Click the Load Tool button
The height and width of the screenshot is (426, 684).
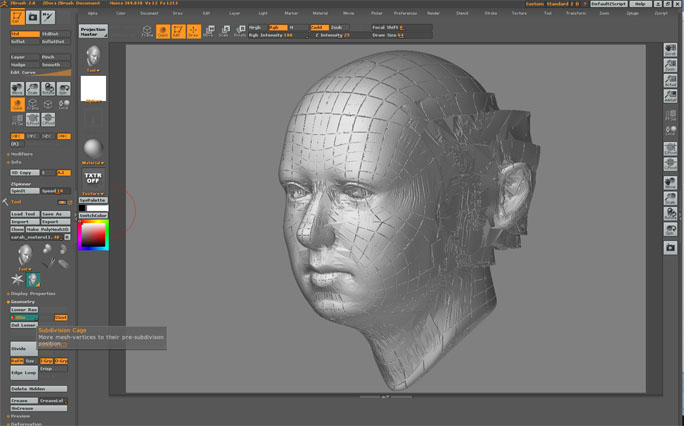24,214
